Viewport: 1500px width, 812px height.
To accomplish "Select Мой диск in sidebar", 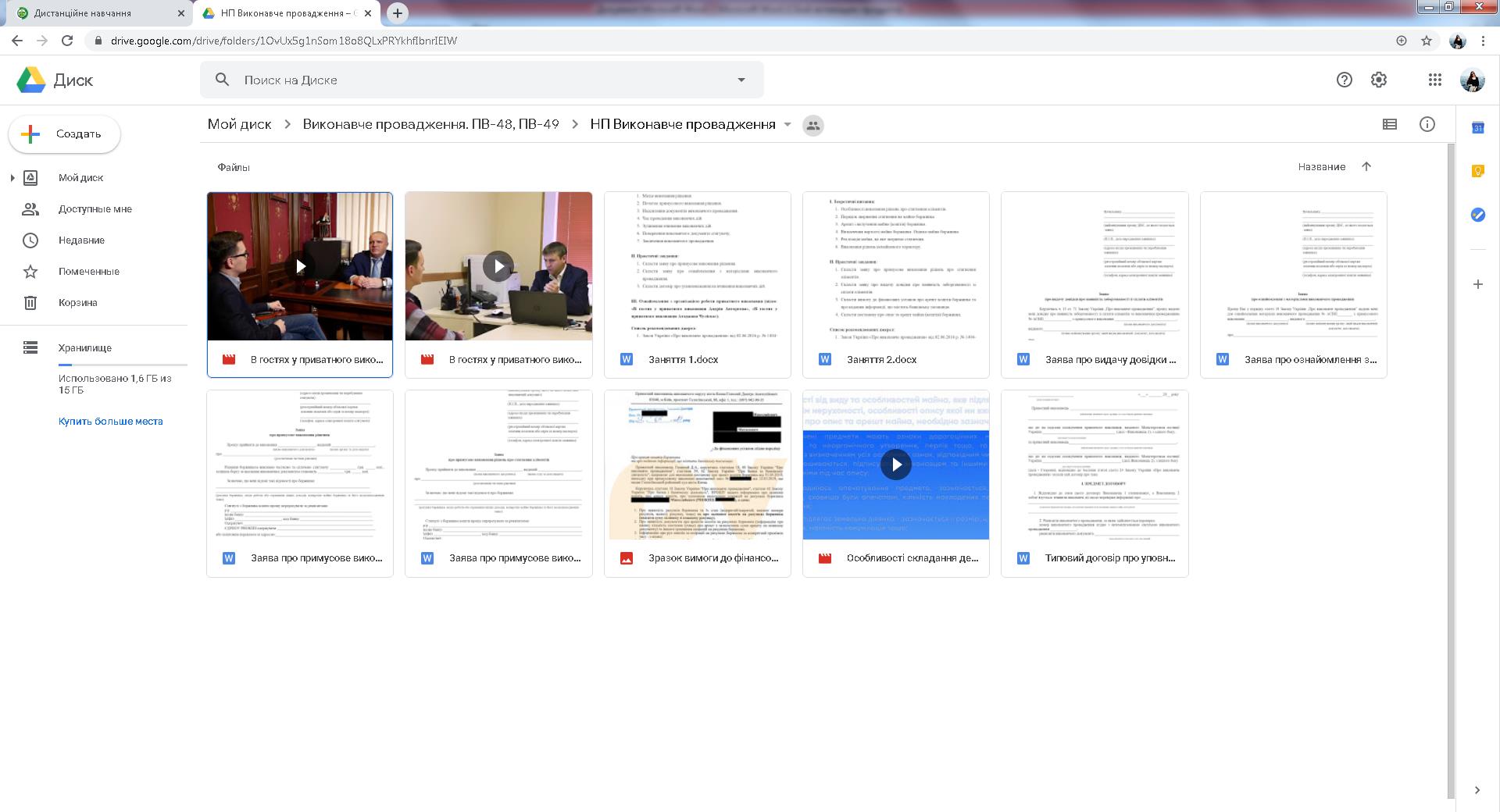I will point(80,178).
